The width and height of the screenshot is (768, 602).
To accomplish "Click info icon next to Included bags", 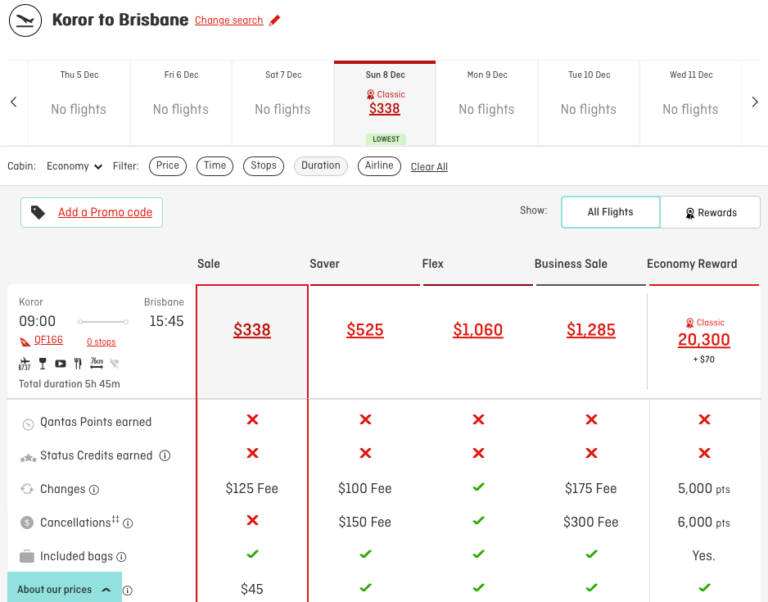I will tap(121, 557).
